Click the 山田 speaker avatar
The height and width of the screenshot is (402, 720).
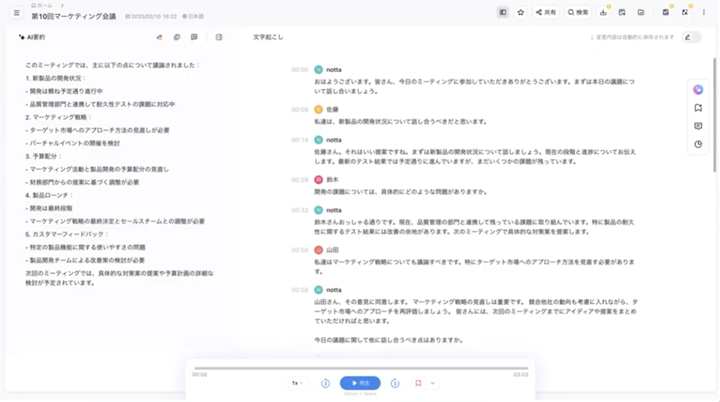(x=318, y=250)
